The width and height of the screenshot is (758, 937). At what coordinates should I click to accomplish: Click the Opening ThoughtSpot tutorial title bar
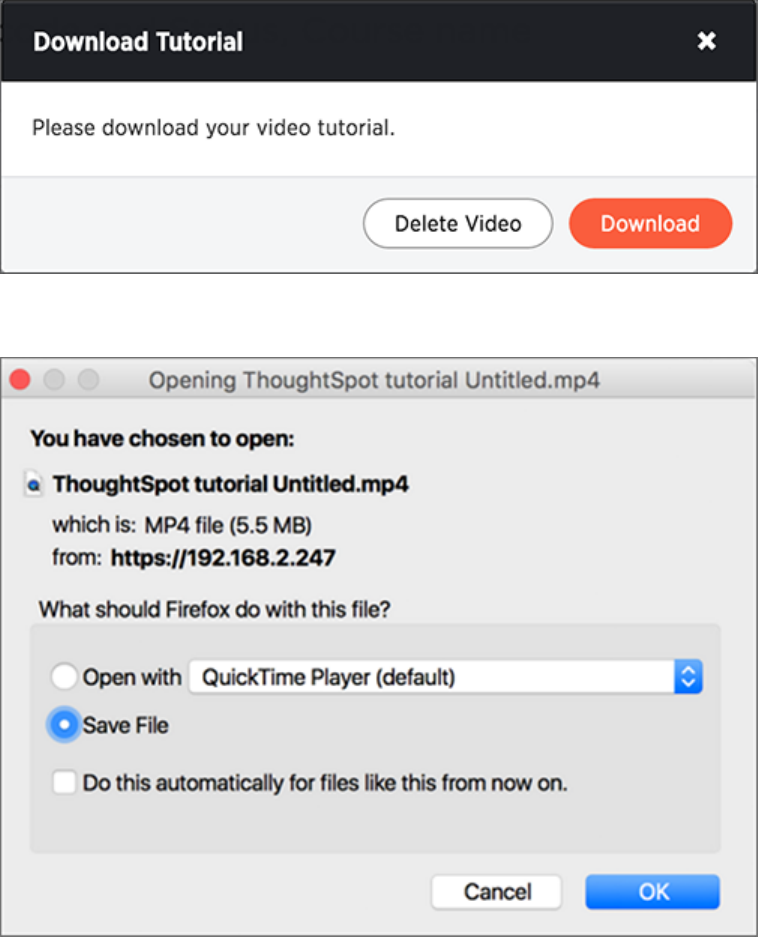374,380
